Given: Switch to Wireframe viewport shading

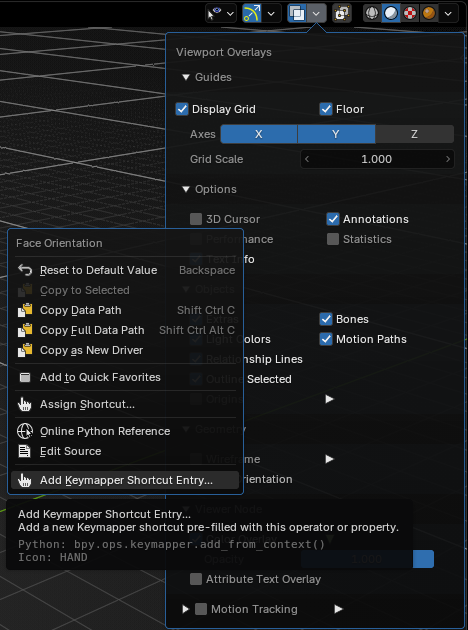Looking at the screenshot, I should point(372,14).
